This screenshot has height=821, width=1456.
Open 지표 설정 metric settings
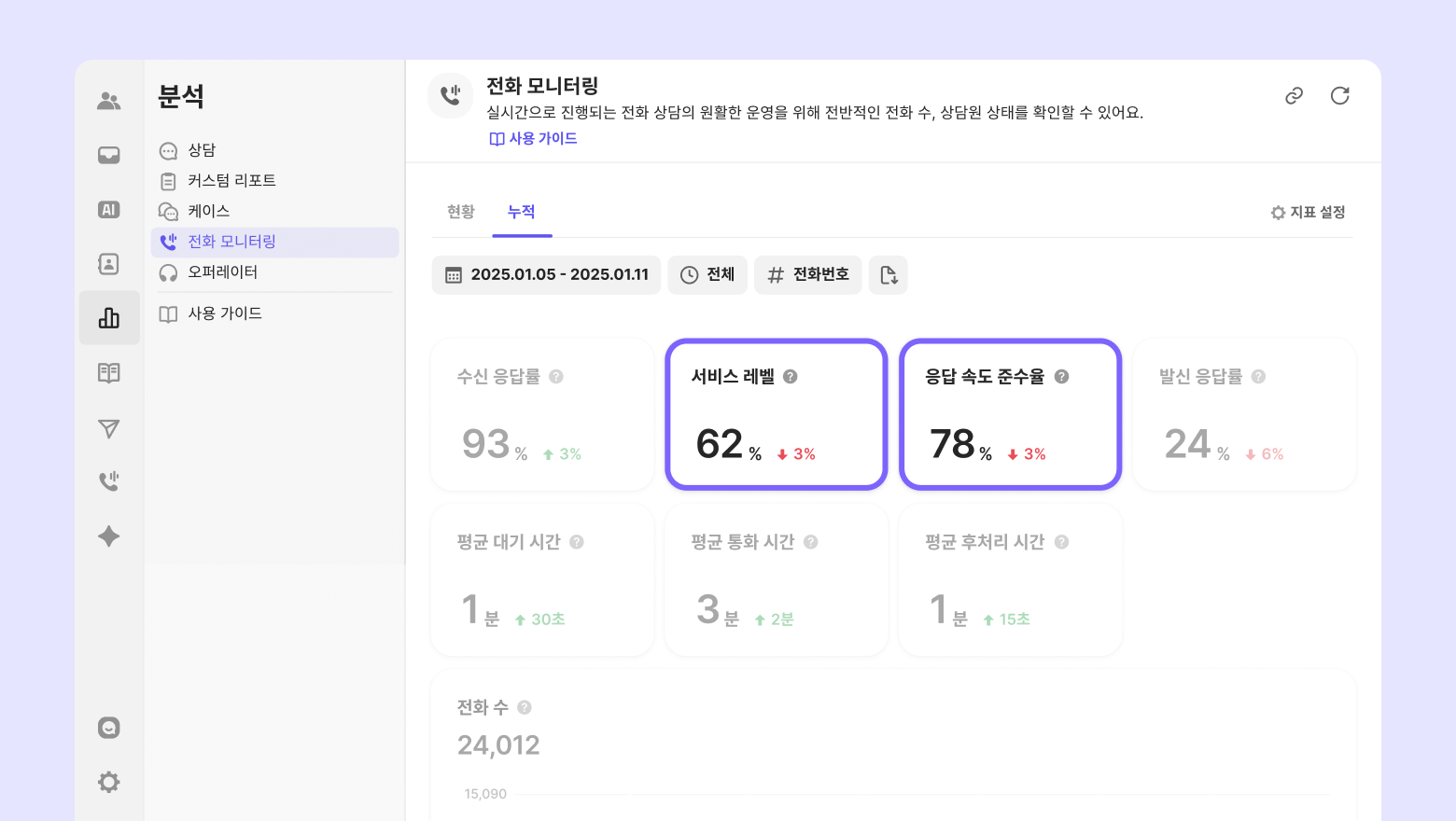pyautogui.click(x=1309, y=213)
